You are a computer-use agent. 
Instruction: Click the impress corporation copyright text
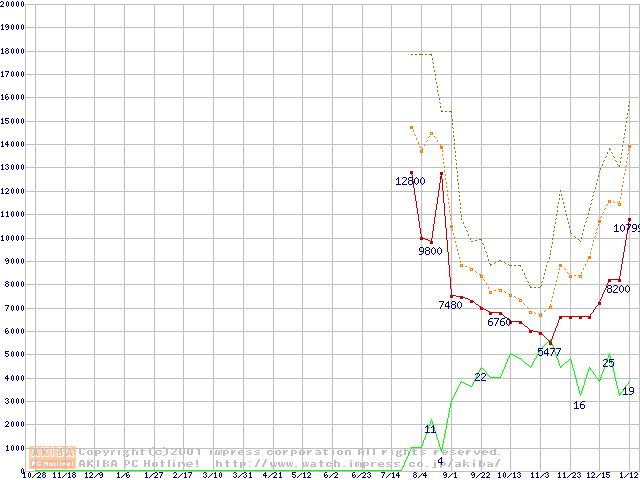pos(290,452)
